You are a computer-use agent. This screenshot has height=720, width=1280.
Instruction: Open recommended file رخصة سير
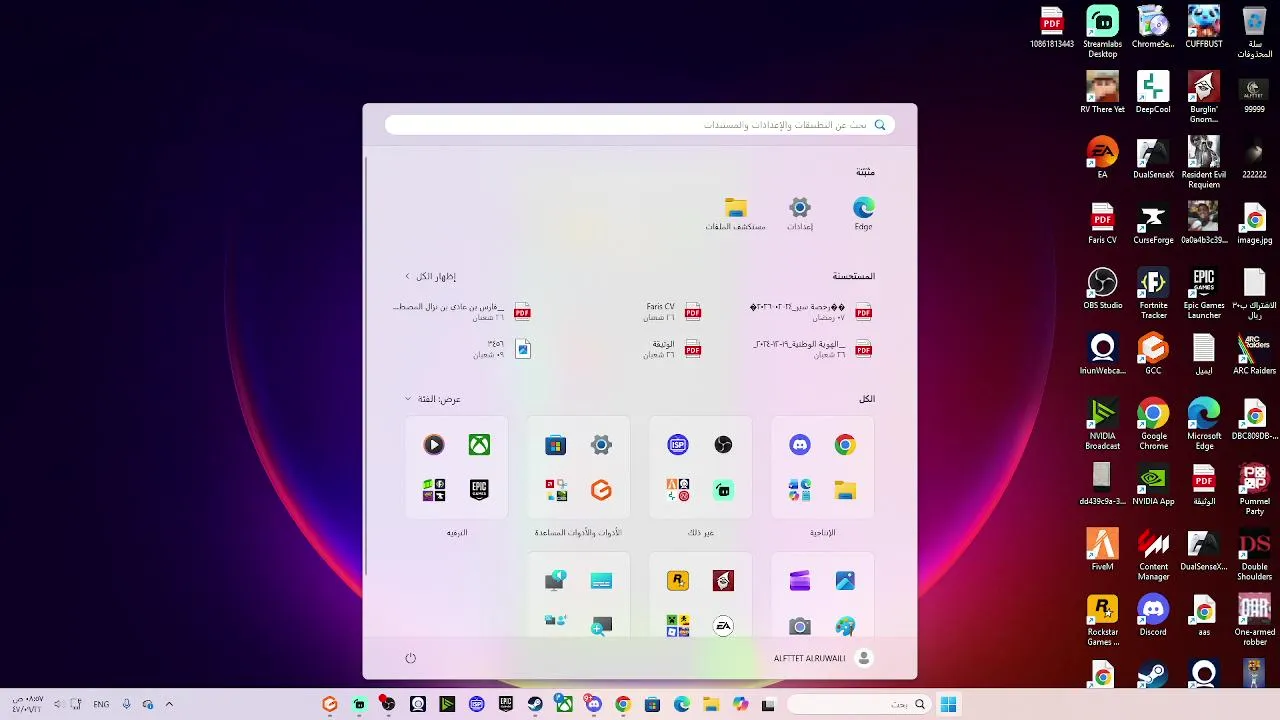811,312
